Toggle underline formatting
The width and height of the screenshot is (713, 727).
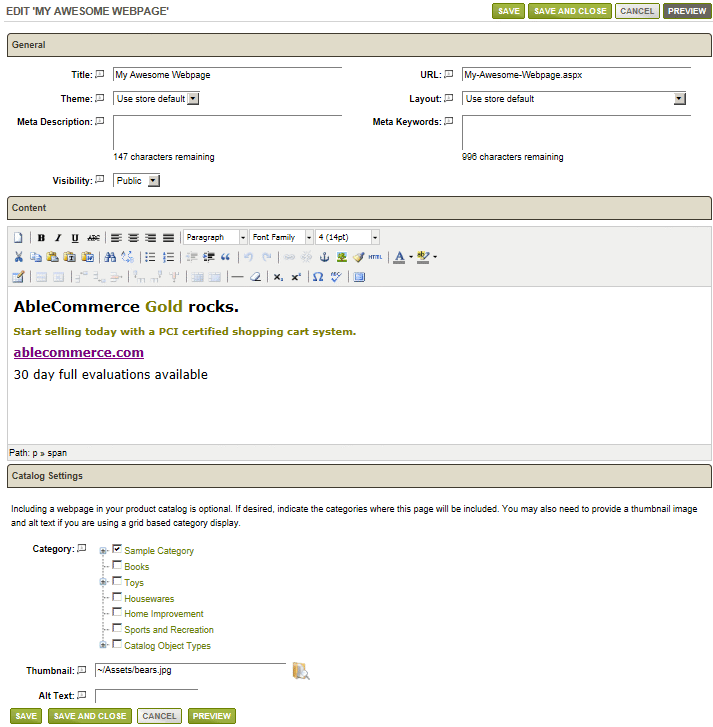[x=75, y=238]
